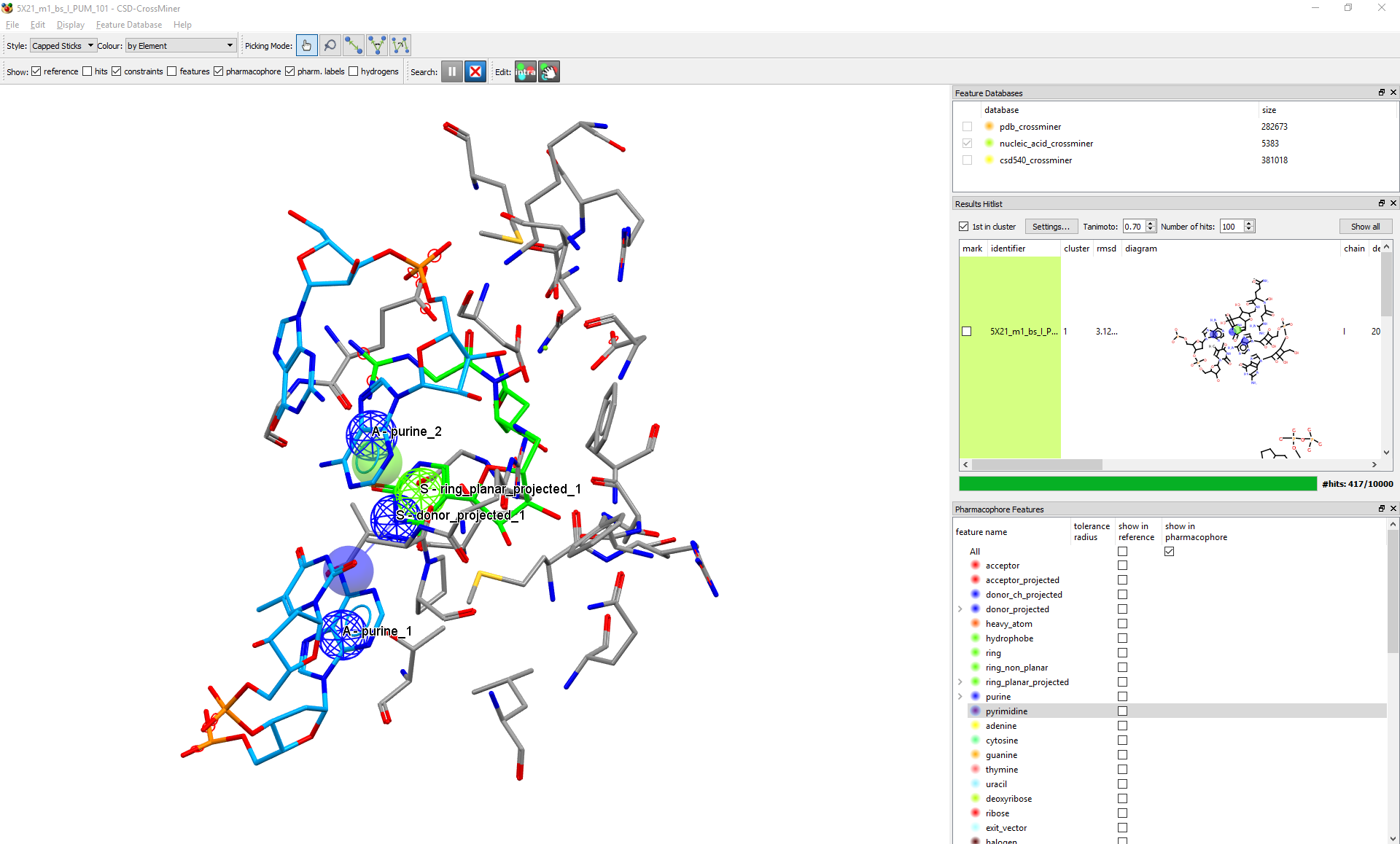Viewport: 1400px width, 844px height.
Task: Open the Feature Database menu
Action: (129, 25)
